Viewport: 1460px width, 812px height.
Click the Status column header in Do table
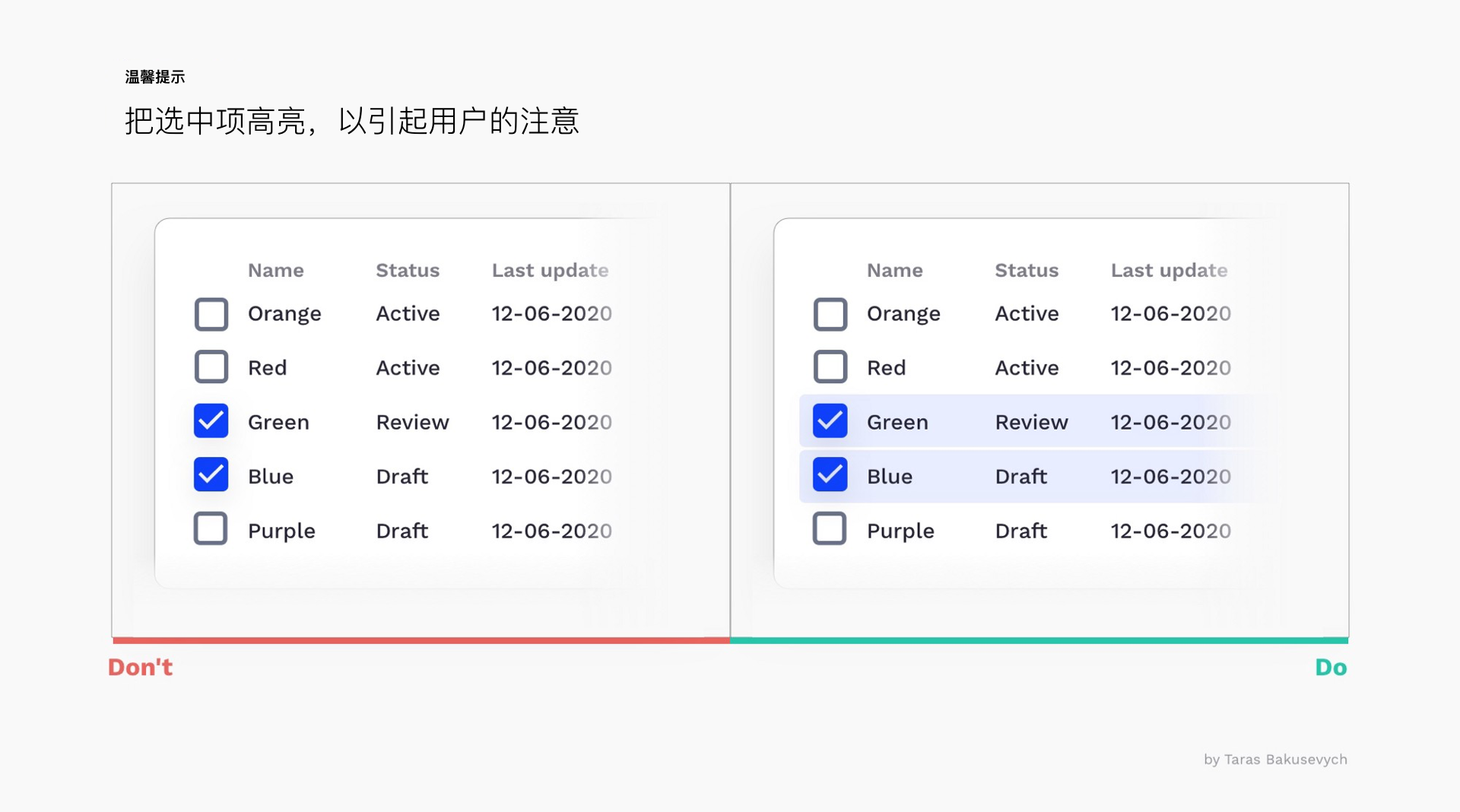point(1027,271)
